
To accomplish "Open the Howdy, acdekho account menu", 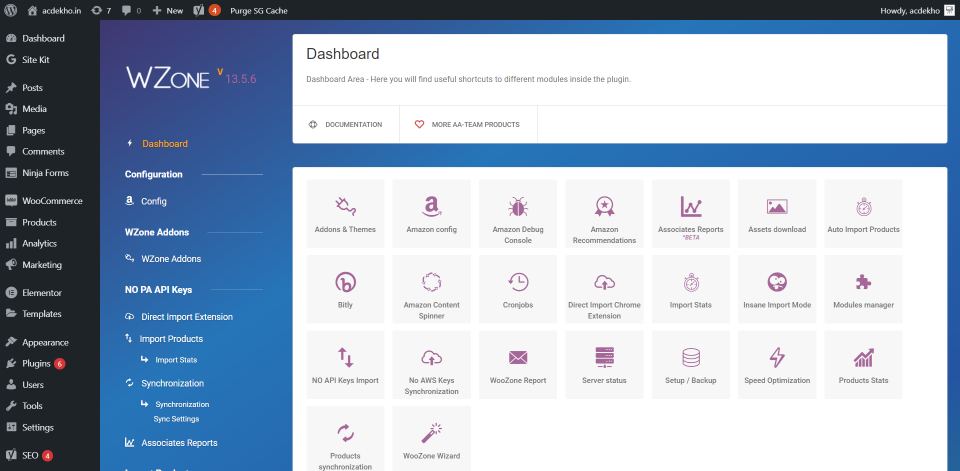I will click(x=916, y=10).
